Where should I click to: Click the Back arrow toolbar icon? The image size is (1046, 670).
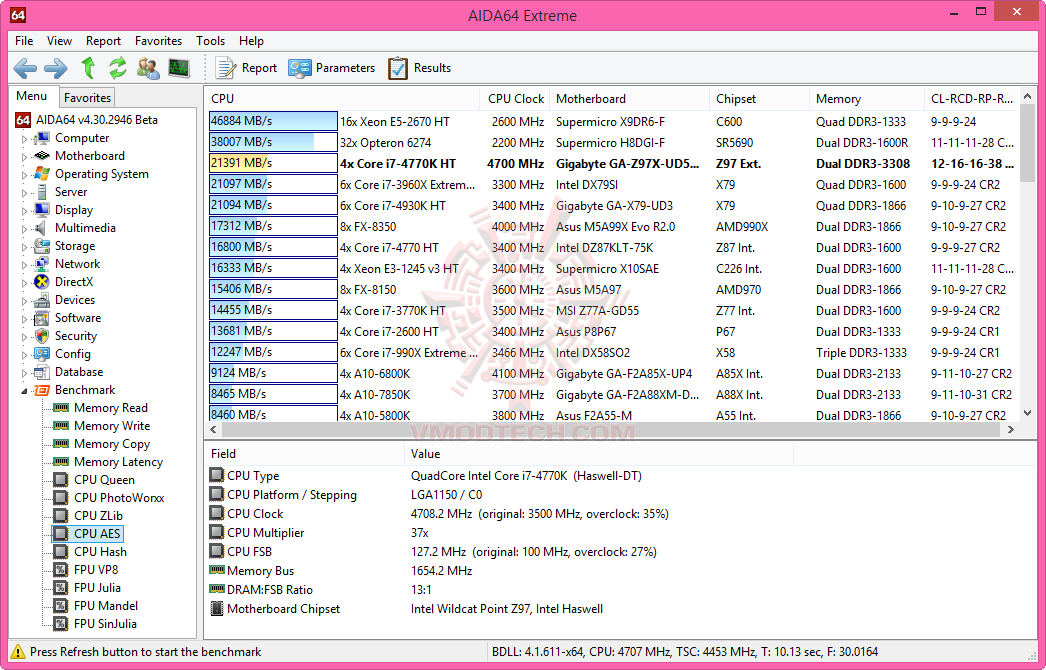click(x=25, y=67)
